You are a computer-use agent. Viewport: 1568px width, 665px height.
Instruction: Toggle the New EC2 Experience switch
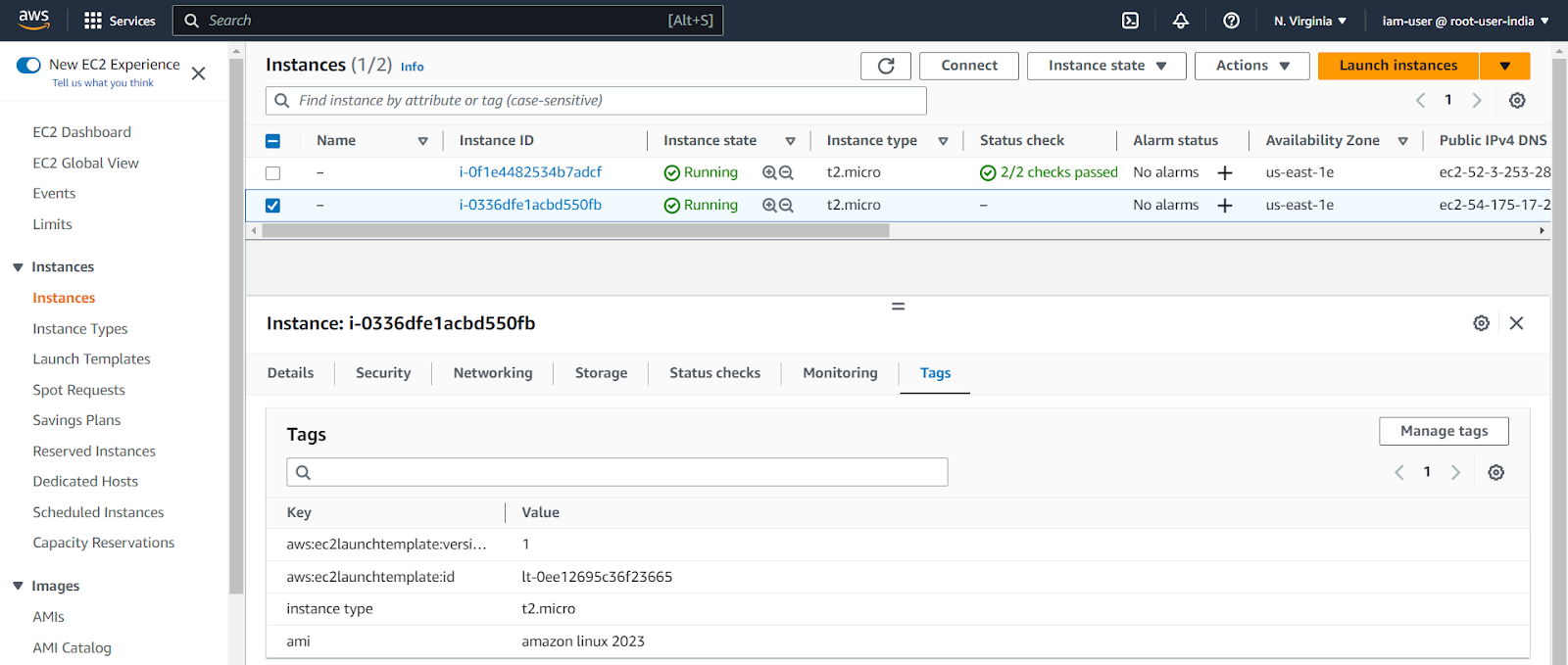tap(28, 65)
